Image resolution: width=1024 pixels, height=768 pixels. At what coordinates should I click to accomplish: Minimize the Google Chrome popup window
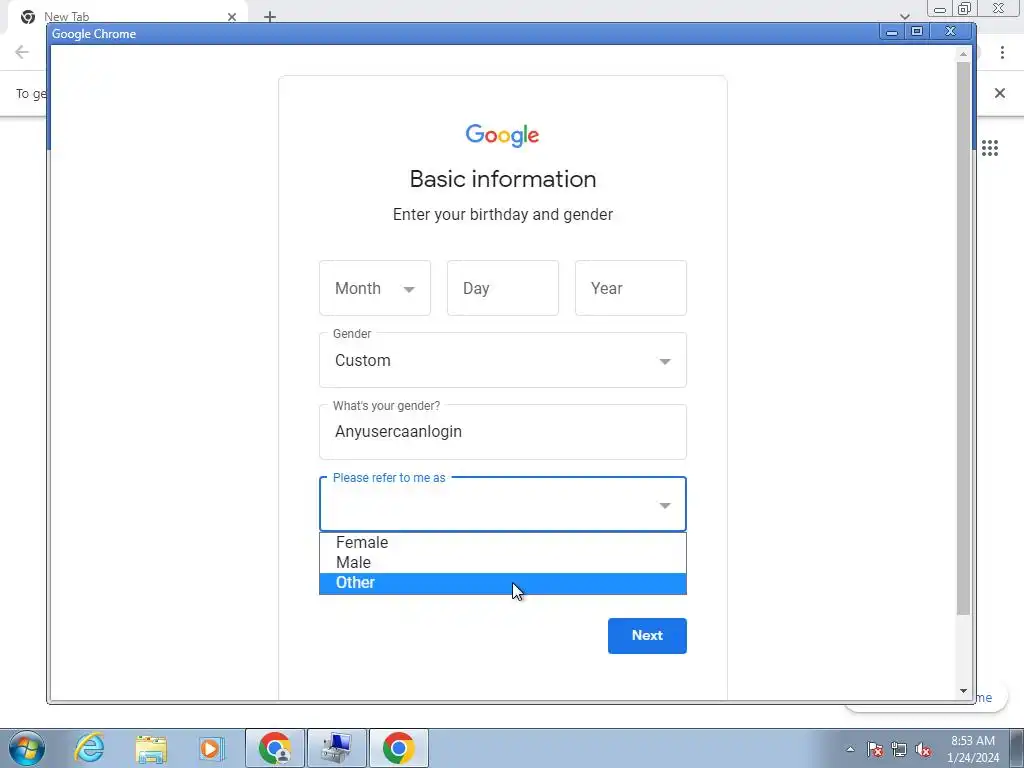891,31
